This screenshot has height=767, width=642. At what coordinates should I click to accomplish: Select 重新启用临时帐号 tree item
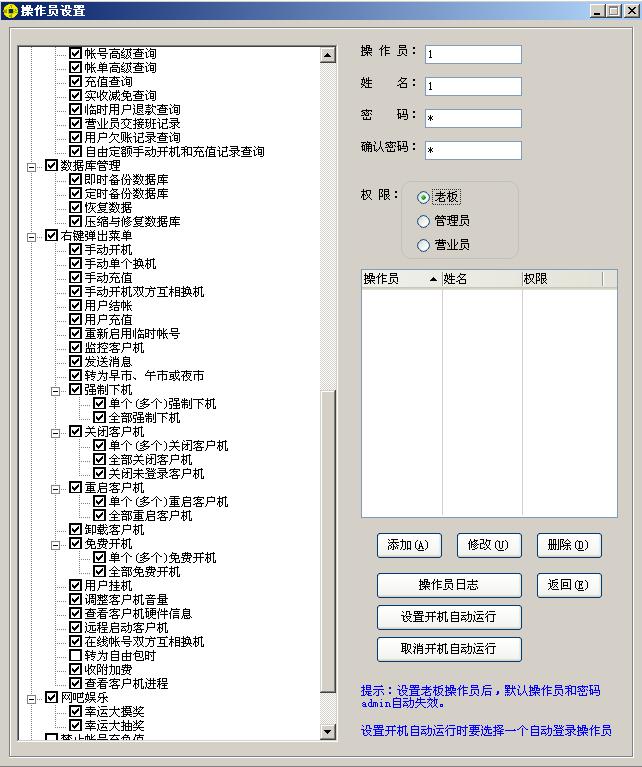[x=132, y=334]
